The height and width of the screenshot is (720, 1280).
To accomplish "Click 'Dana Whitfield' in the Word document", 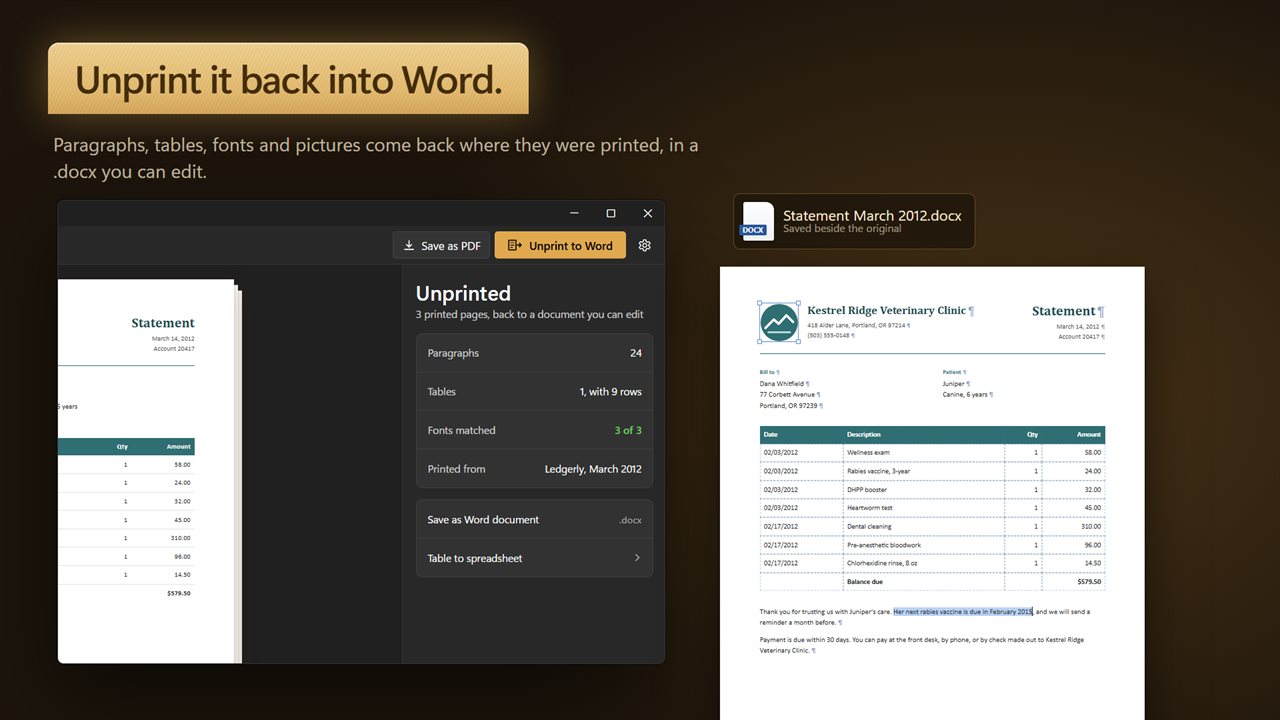I will 782,384.
